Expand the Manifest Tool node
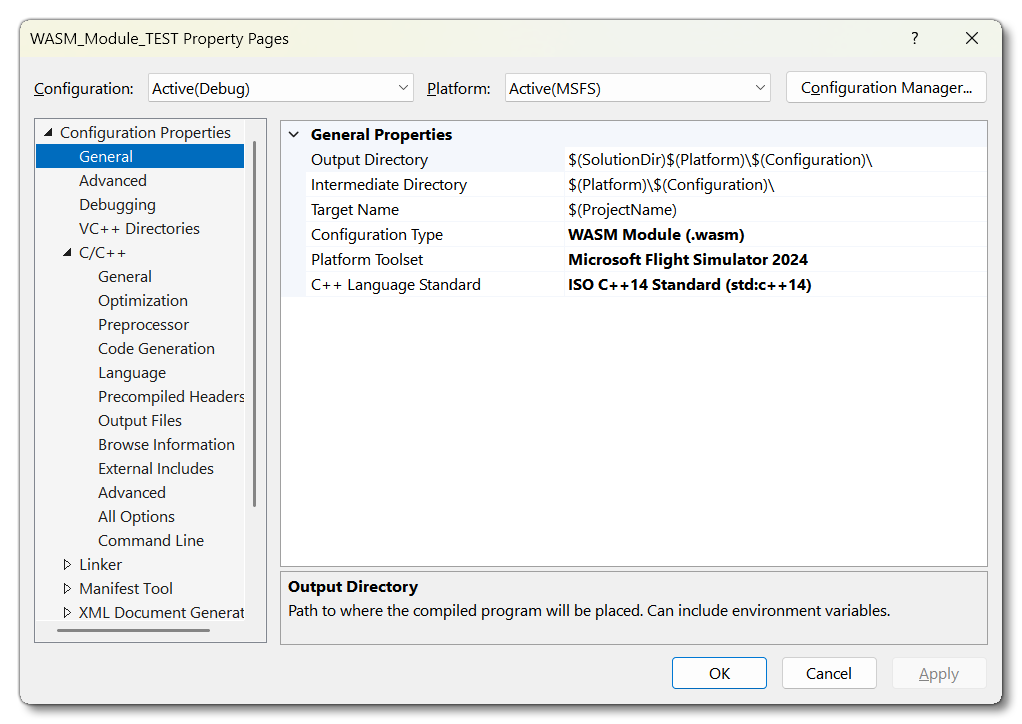 (x=67, y=589)
